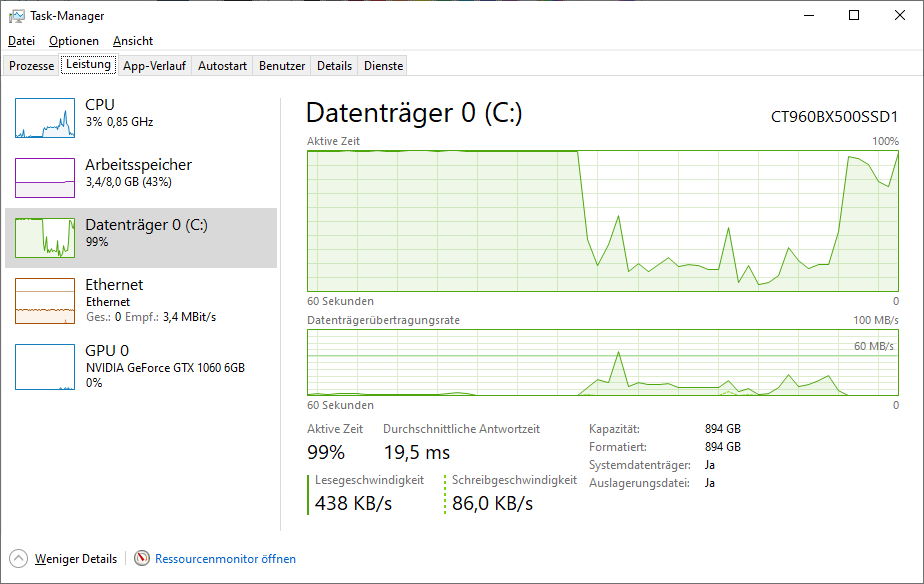Switch to the Autostart tab
The height and width of the screenshot is (584, 924).
(222, 66)
